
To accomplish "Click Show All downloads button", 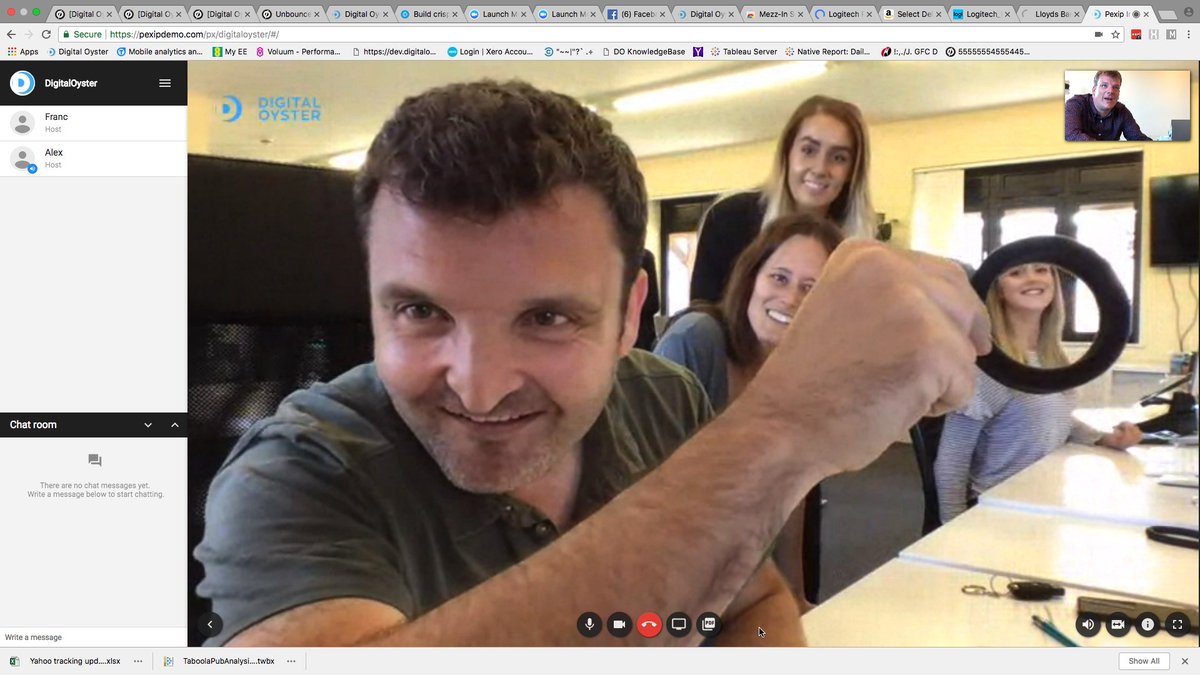I will point(1144,661).
